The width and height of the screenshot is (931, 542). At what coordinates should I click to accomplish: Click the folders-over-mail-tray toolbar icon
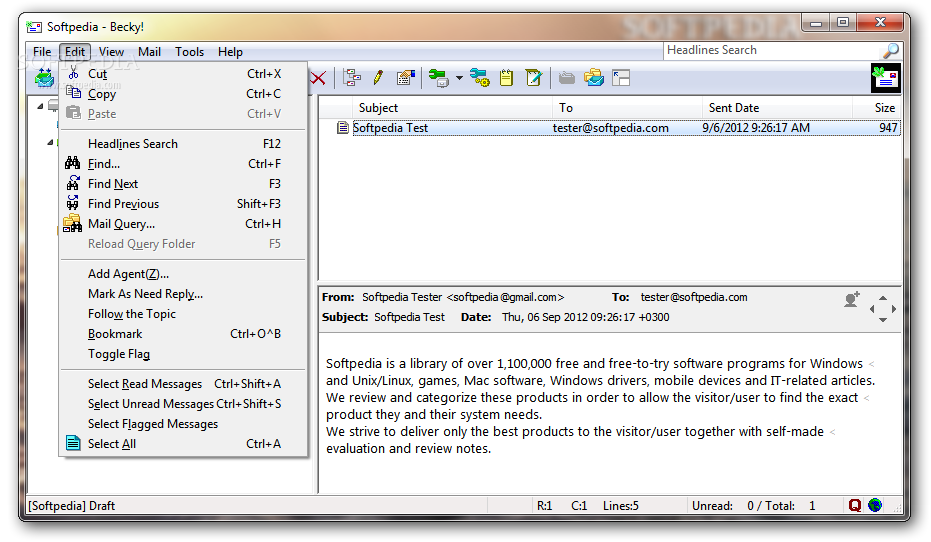(x=594, y=78)
